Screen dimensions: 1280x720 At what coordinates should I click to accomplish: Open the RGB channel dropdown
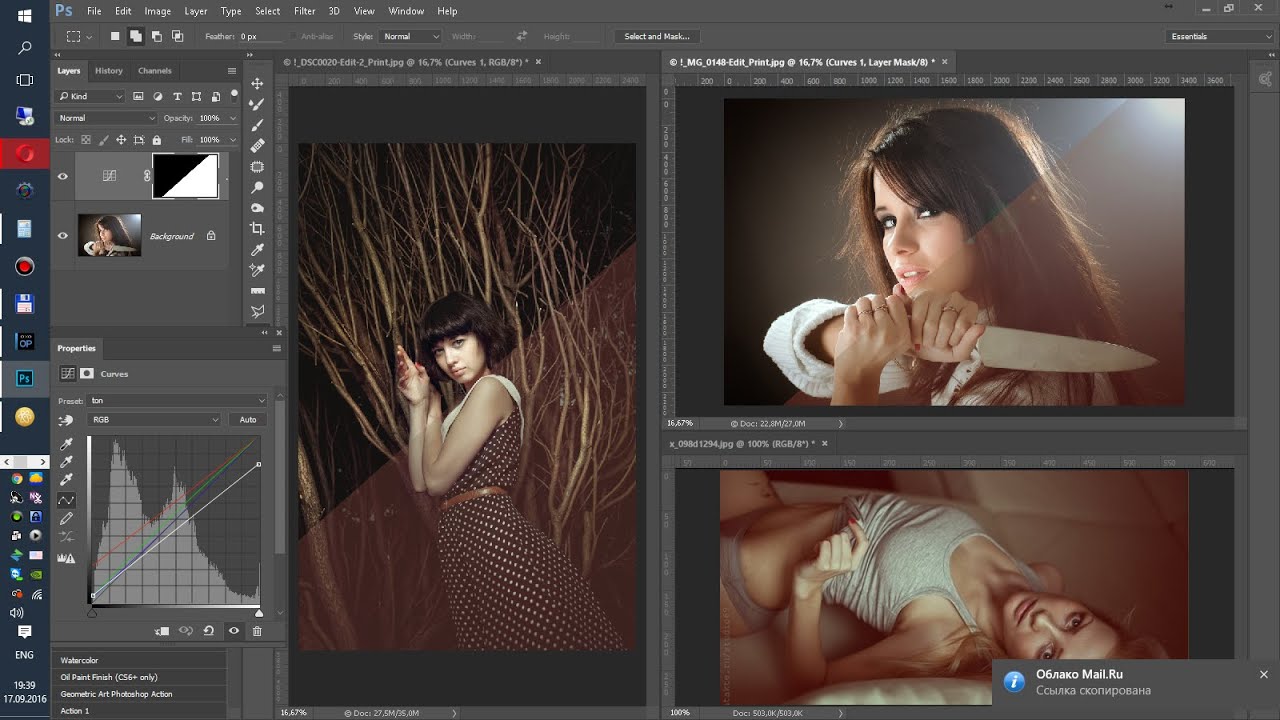click(155, 420)
